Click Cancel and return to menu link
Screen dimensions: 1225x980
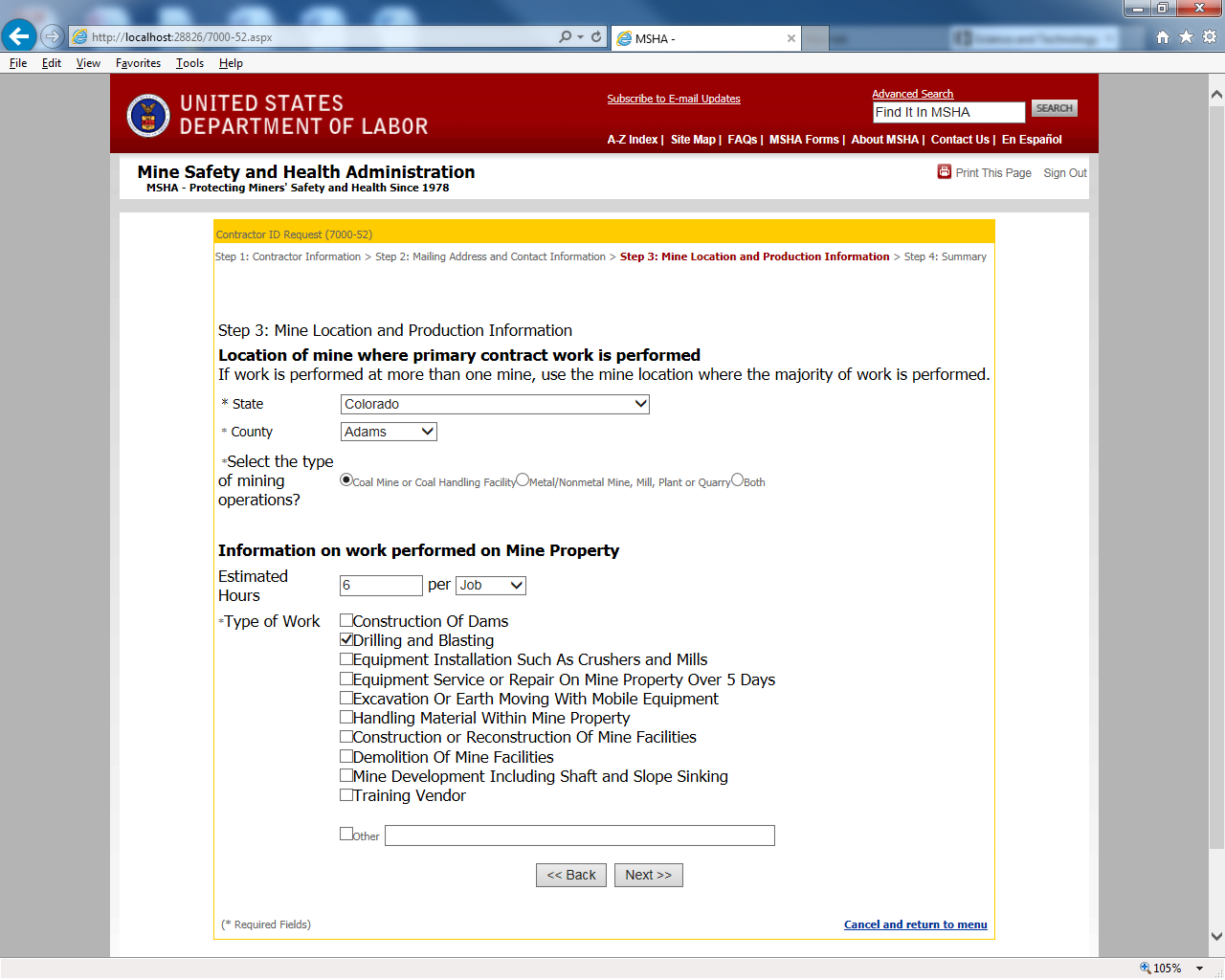point(916,924)
